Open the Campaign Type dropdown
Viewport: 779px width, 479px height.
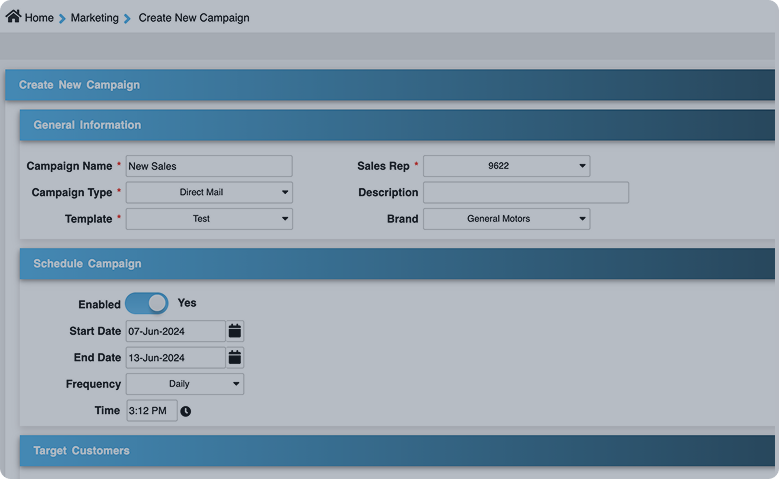(x=209, y=192)
